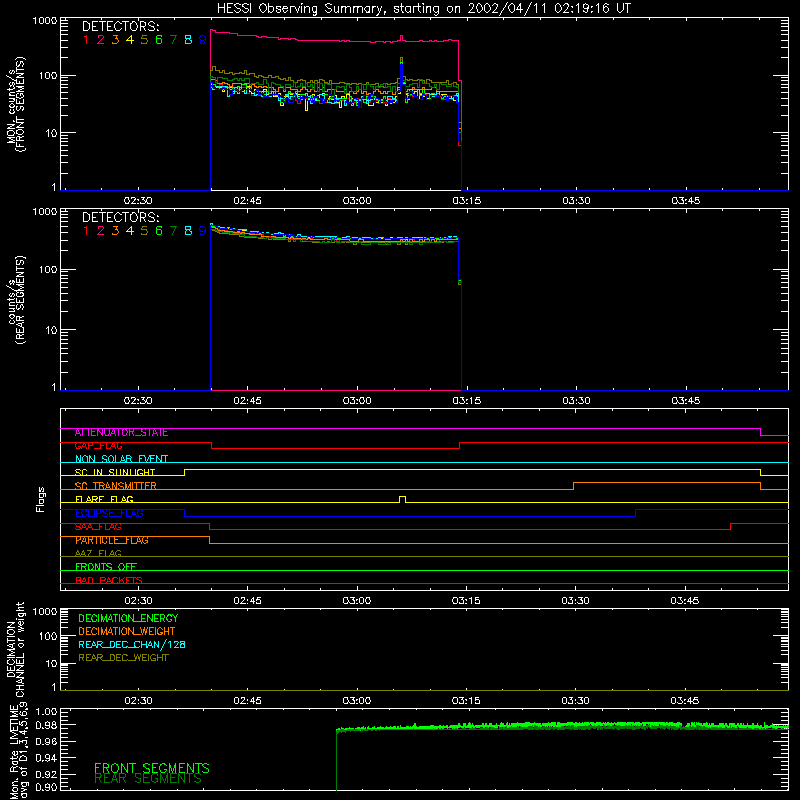Click the FRONTS_OFF flag label

point(106,567)
